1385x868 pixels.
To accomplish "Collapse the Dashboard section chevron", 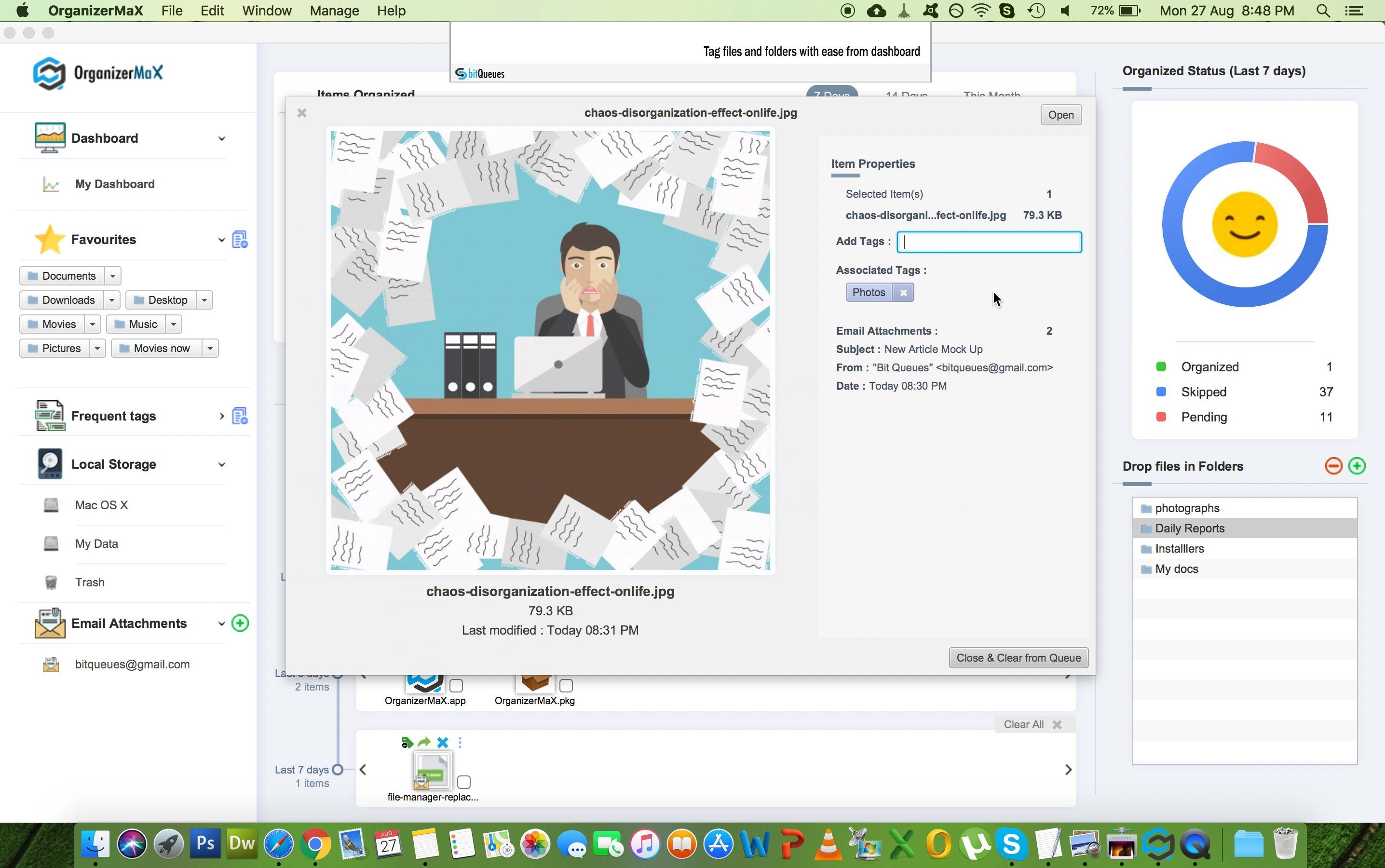I will click(x=221, y=138).
